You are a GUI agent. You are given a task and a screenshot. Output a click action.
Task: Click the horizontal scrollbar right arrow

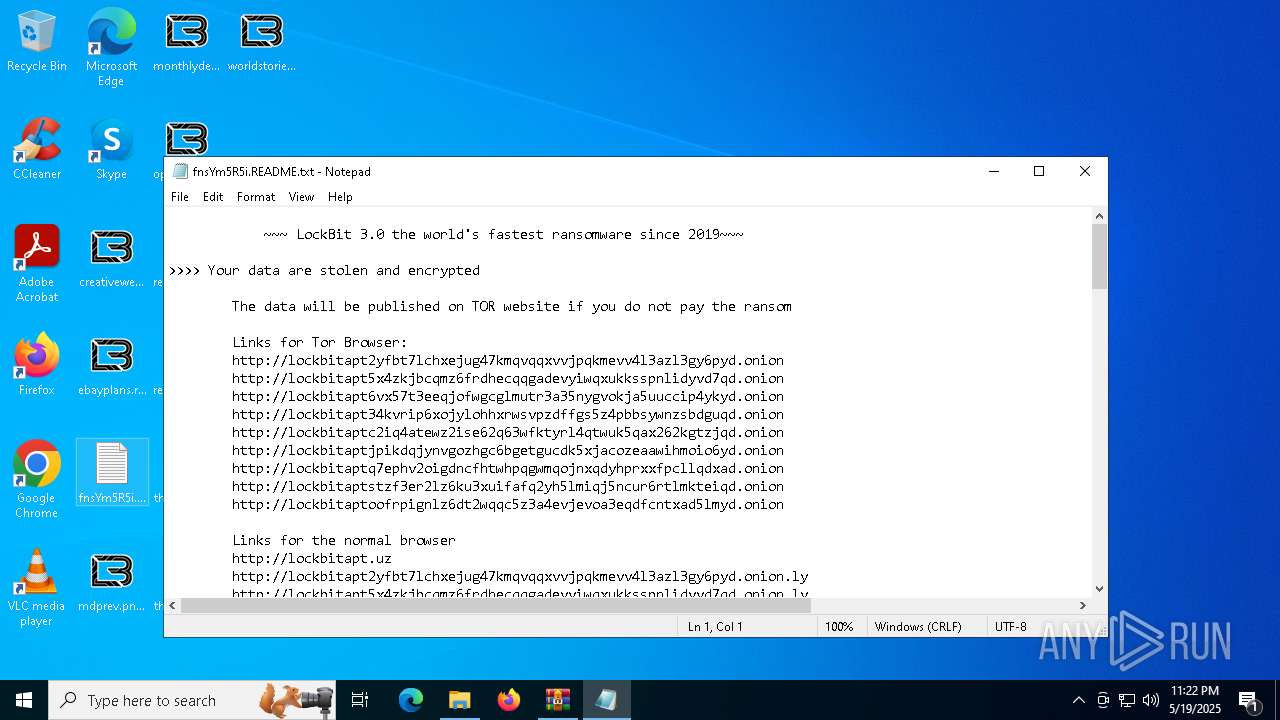[1082, 605]
